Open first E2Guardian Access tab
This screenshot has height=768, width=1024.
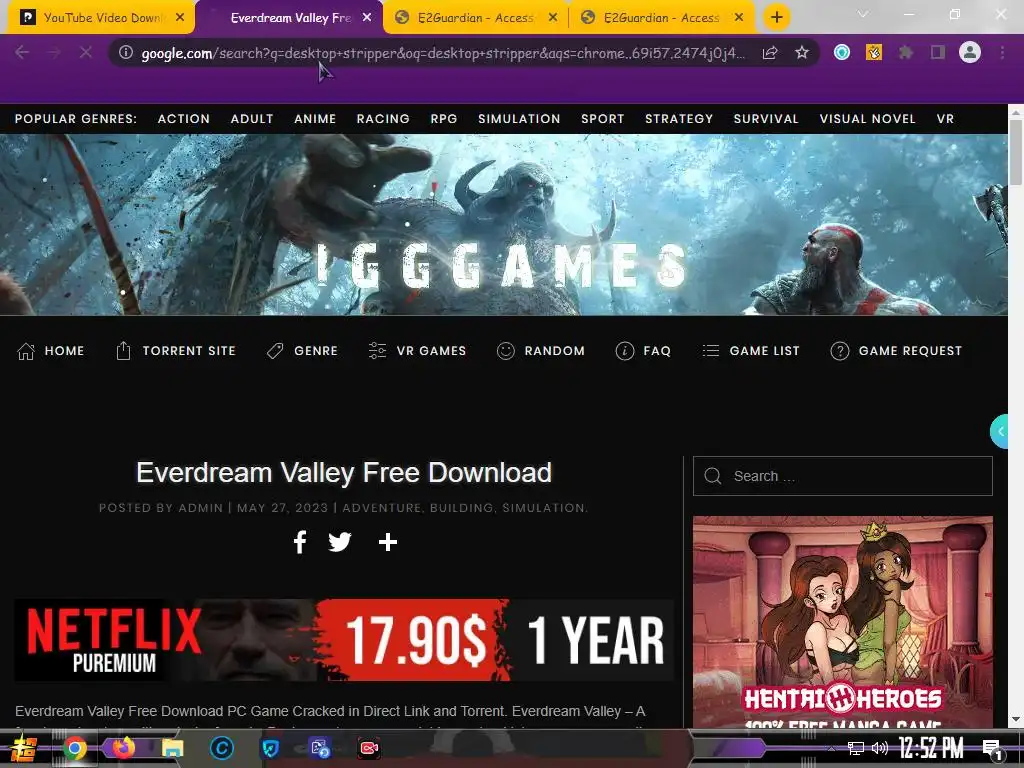475,18
